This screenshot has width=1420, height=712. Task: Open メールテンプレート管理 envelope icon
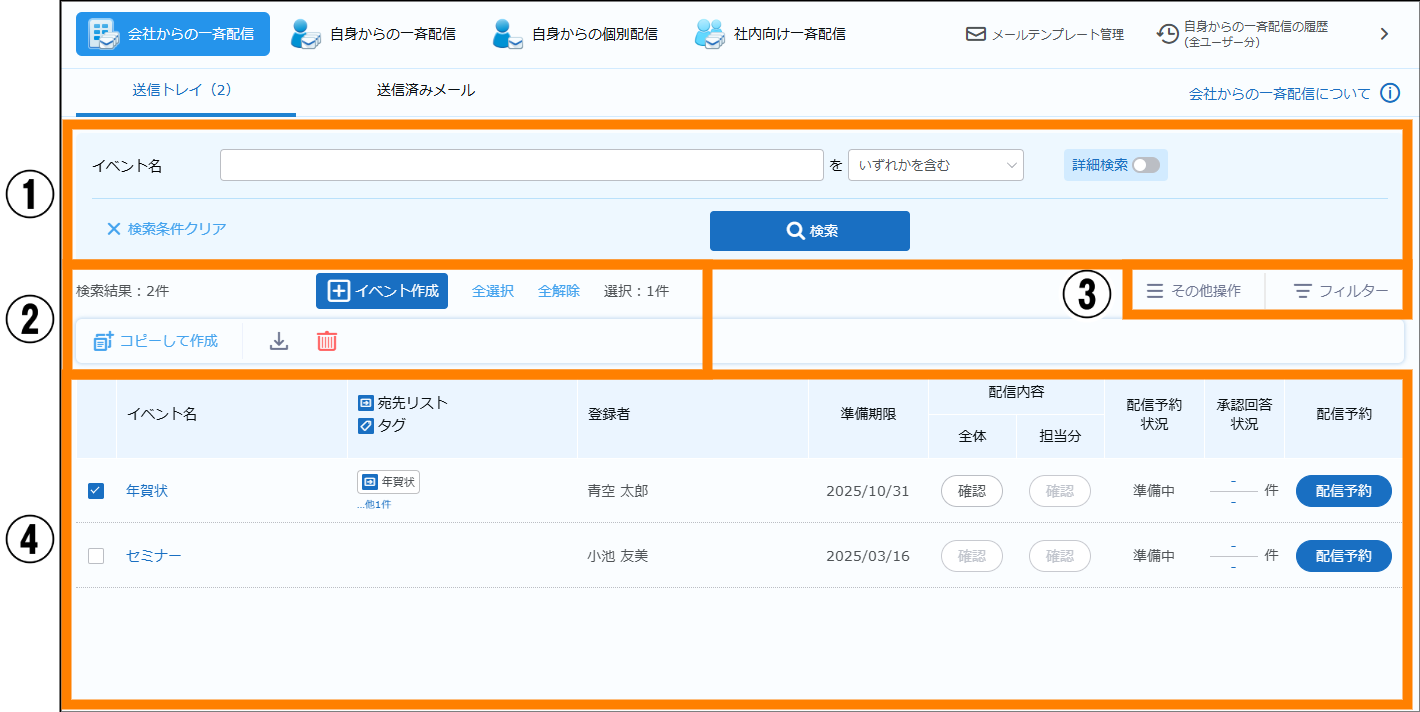click(x=976, y=34)
